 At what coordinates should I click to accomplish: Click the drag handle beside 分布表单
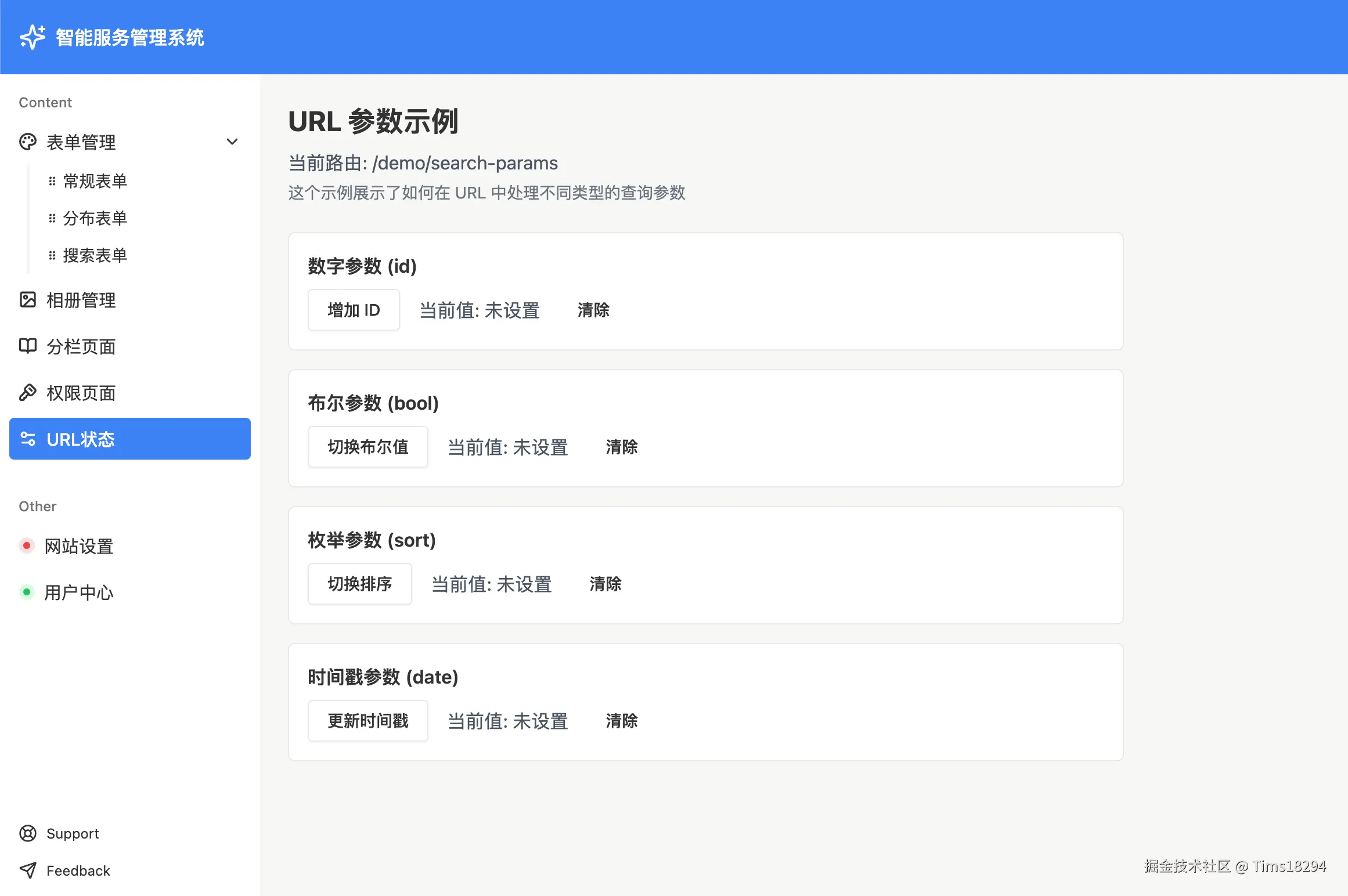52,218
